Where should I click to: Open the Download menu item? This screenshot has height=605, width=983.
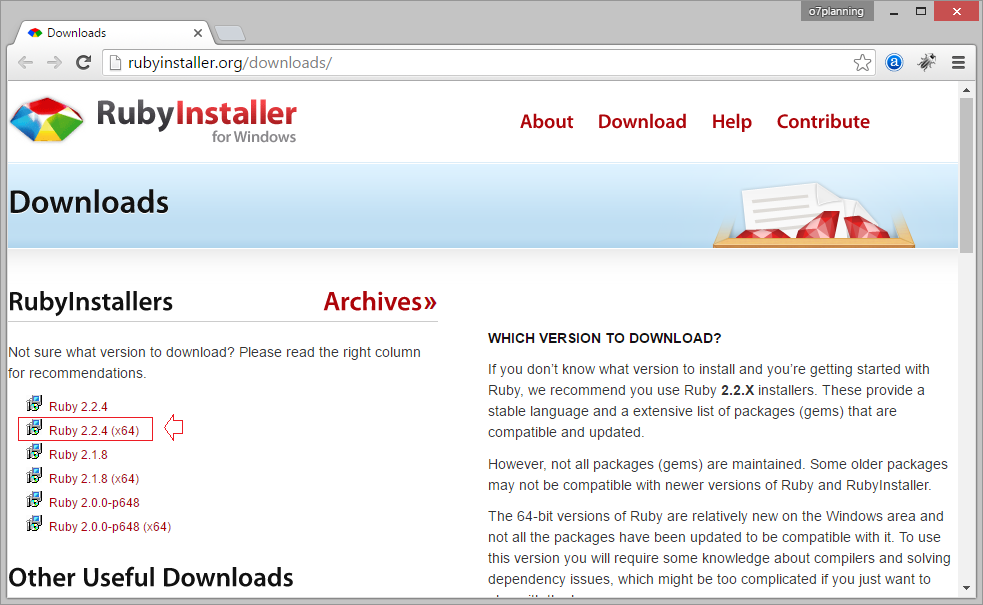coord(642,122)
